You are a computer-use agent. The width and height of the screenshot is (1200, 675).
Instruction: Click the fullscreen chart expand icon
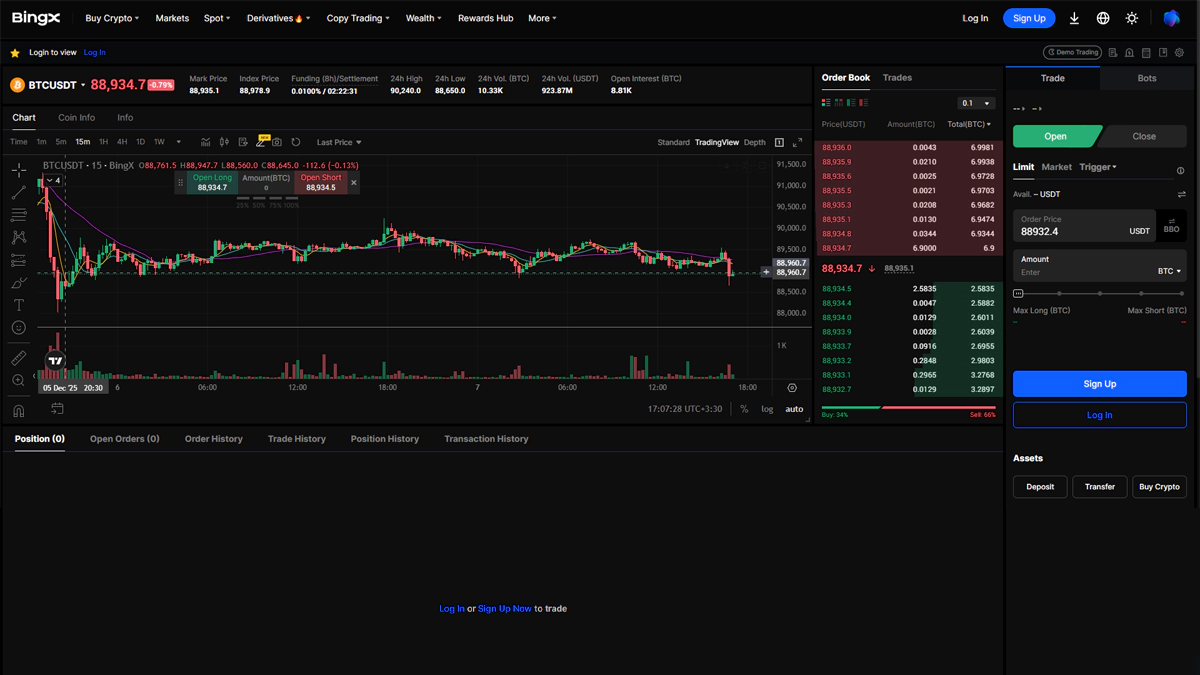pyautogui.click(x=797, y=142)
